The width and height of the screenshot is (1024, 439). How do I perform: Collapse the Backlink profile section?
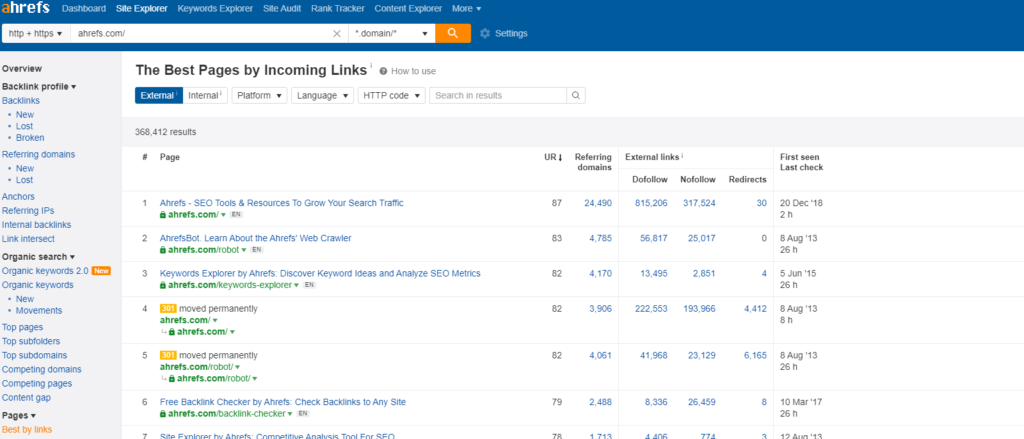pos(39,86)
